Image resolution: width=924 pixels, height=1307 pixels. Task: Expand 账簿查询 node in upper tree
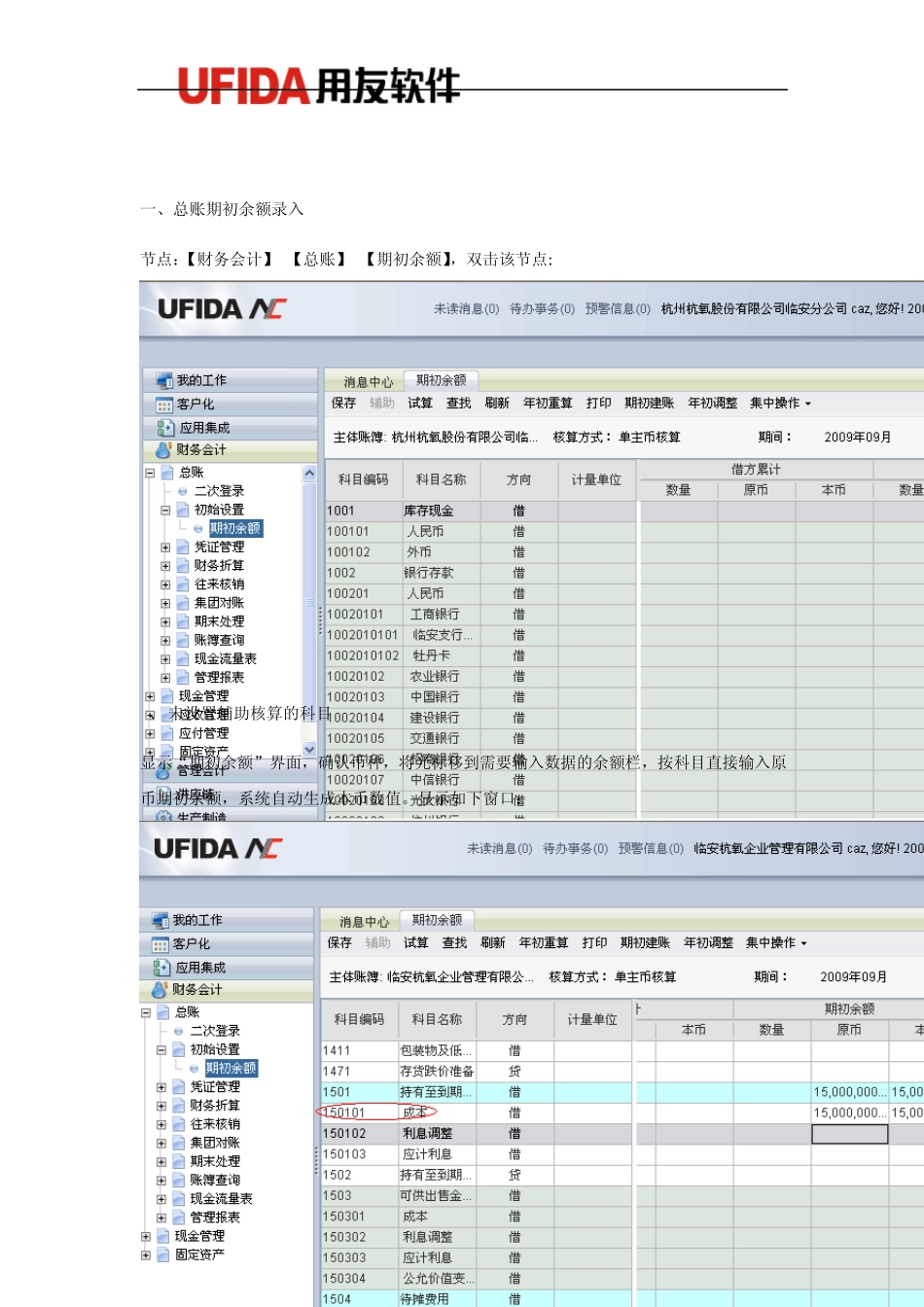coord(165,641)
